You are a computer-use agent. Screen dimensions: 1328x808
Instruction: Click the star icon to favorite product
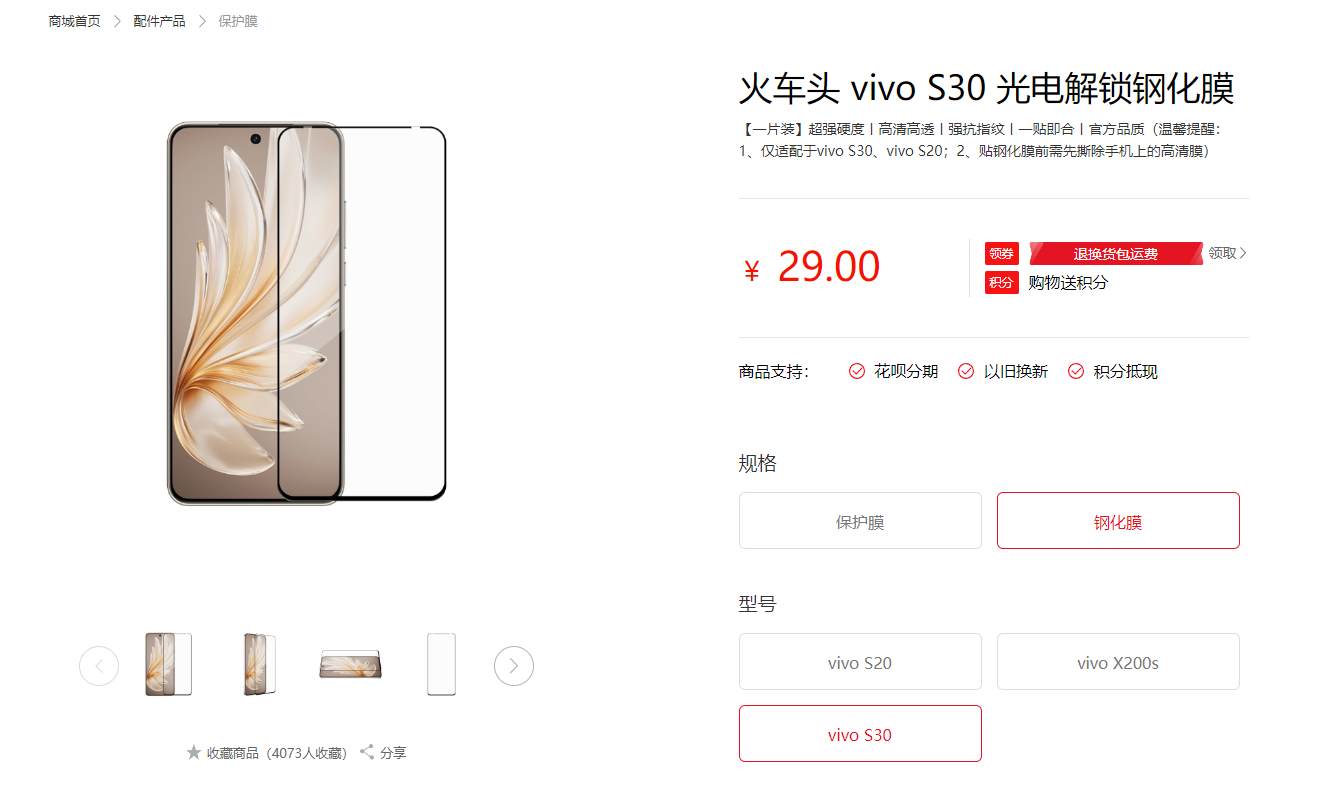point(194,752)
